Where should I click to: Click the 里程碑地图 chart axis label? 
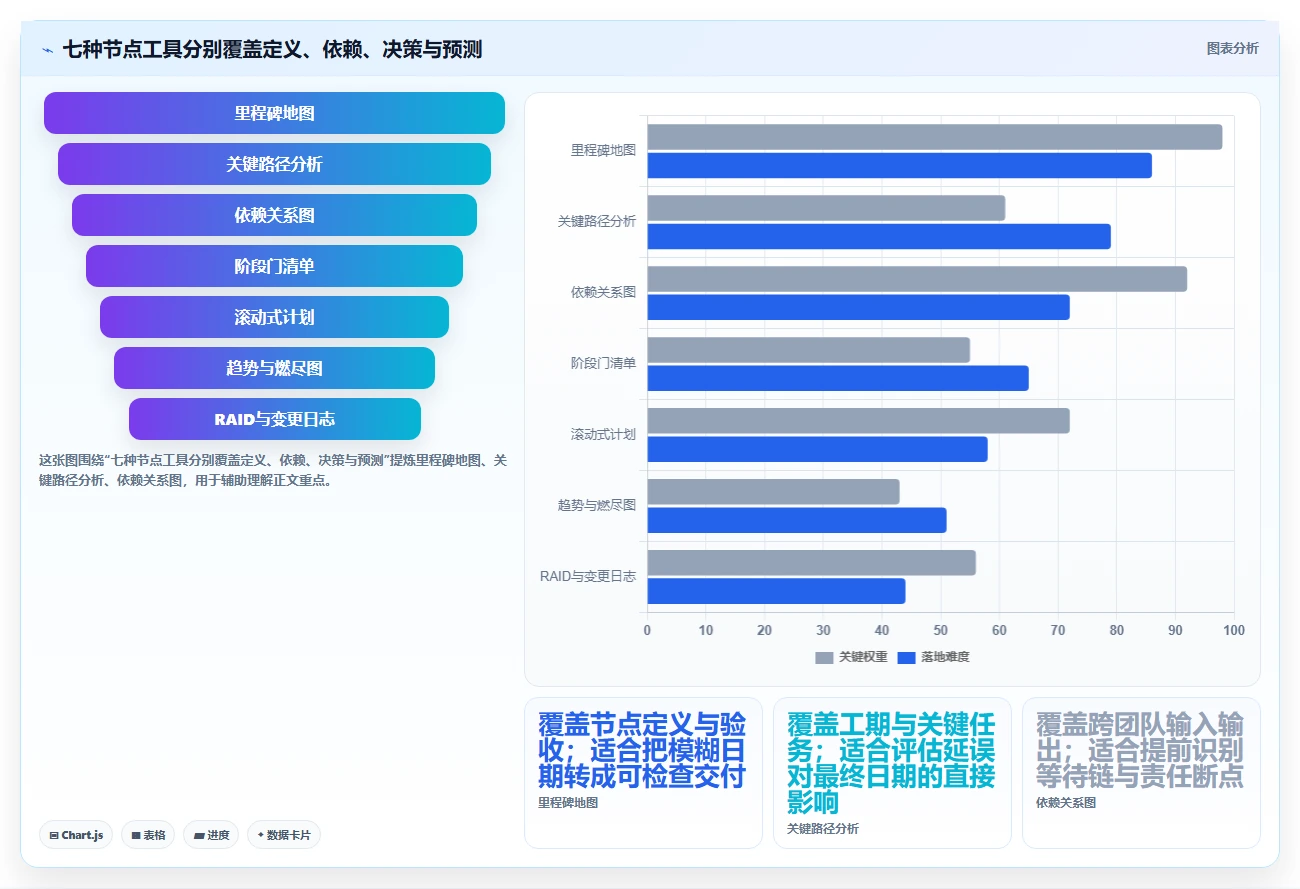[x=603, y=150]
